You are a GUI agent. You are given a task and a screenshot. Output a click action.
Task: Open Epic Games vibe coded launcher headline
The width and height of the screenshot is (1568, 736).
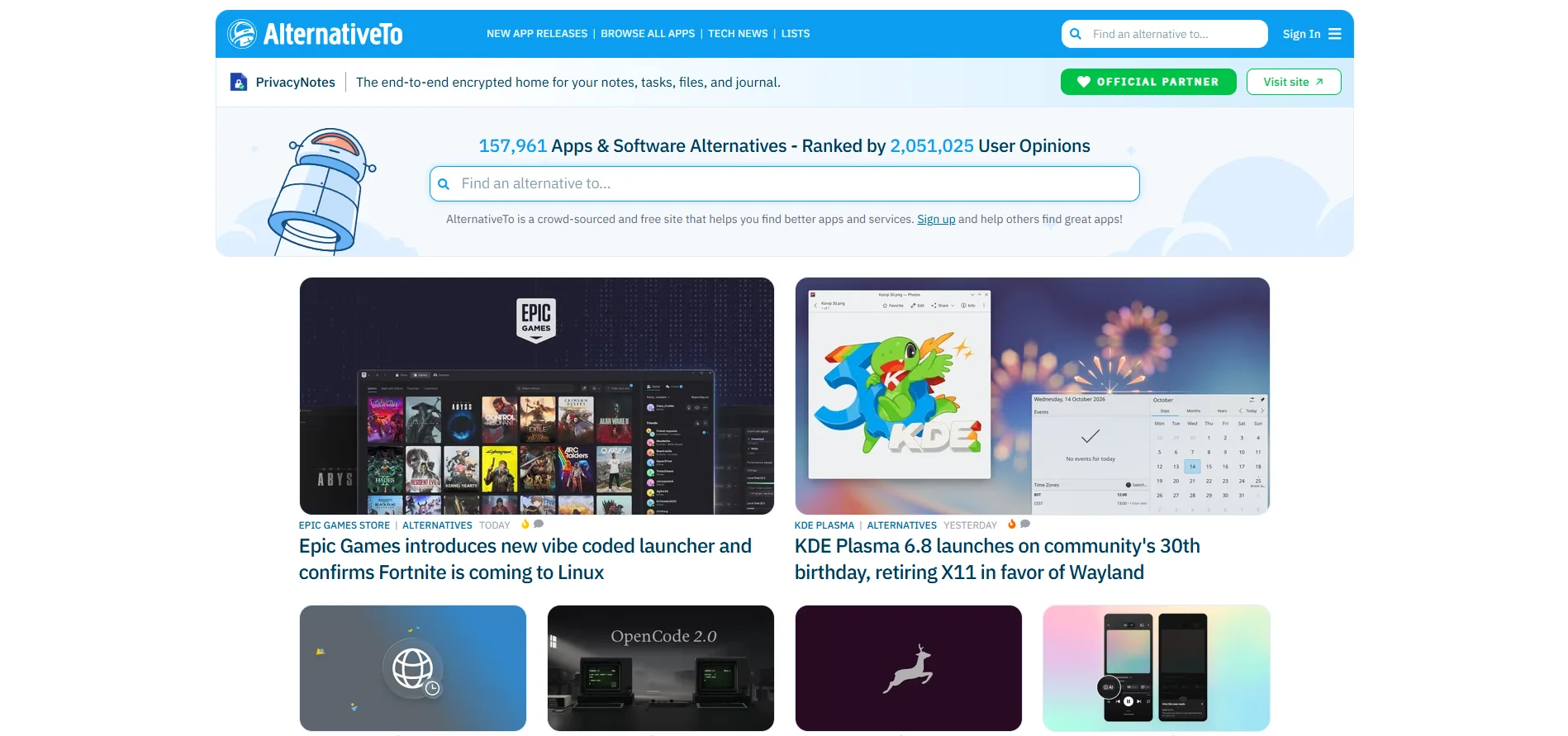coord(525,559)
